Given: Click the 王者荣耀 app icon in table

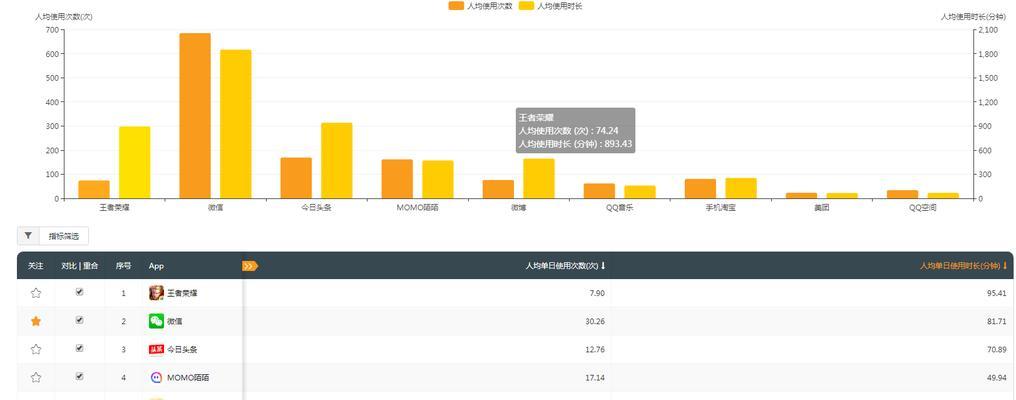Looking at the screenshot, I should tap(156, 293).
